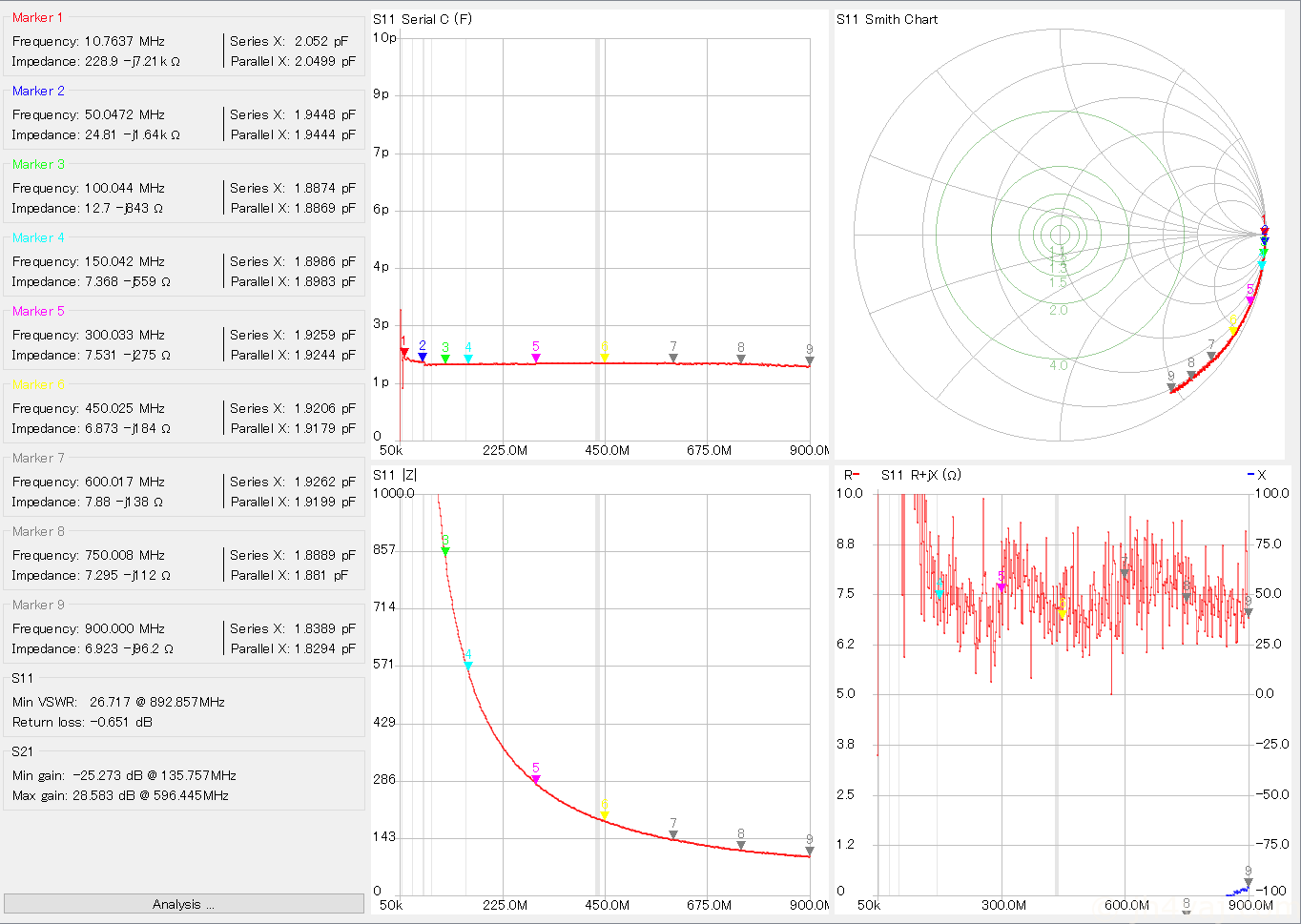This screenshot has height=924, width=1301.
Task: Select marker 7 on the Smith chart
Action: coord(1212,357)
